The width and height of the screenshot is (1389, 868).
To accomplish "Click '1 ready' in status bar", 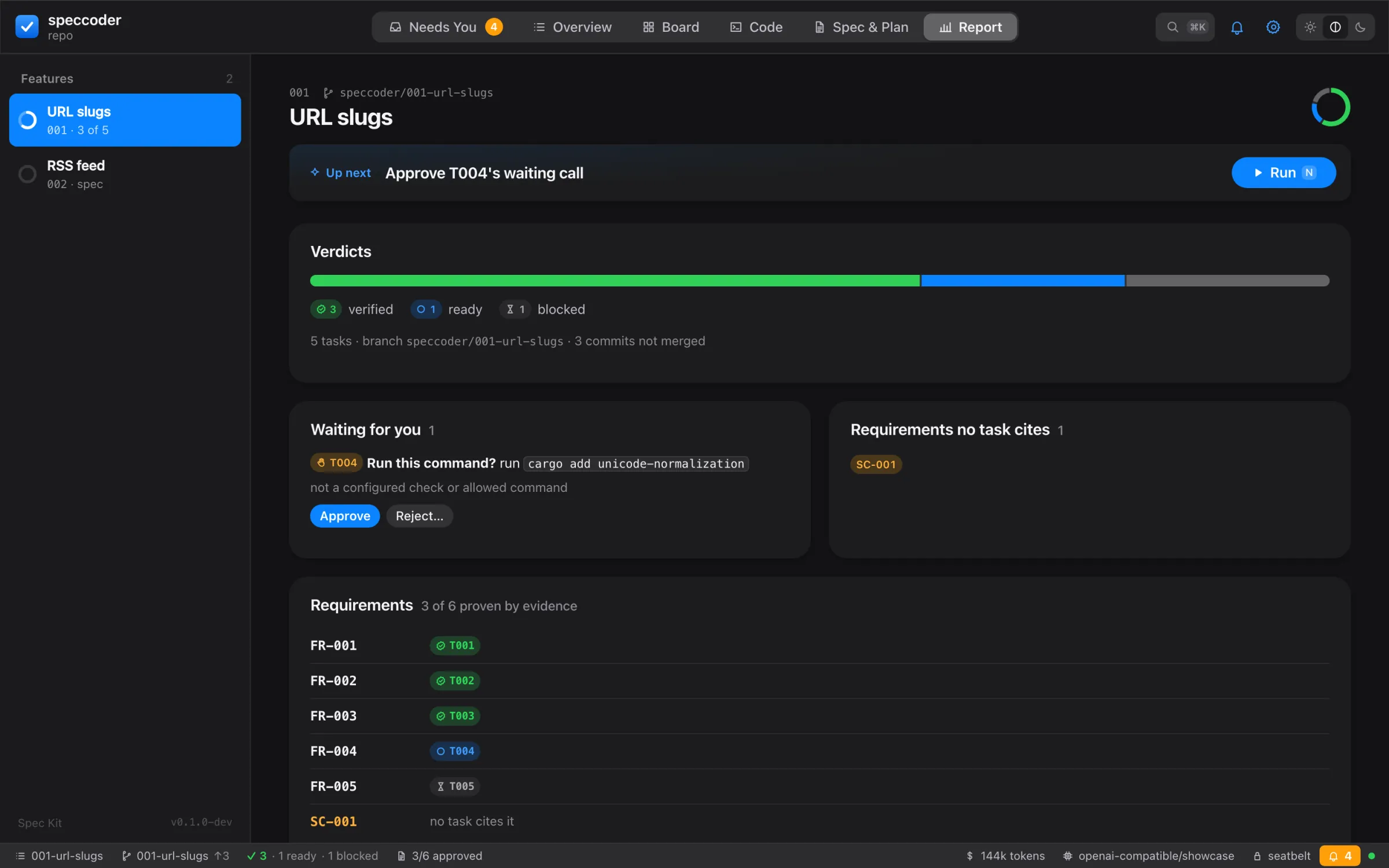I will click(x=297, y=856).
